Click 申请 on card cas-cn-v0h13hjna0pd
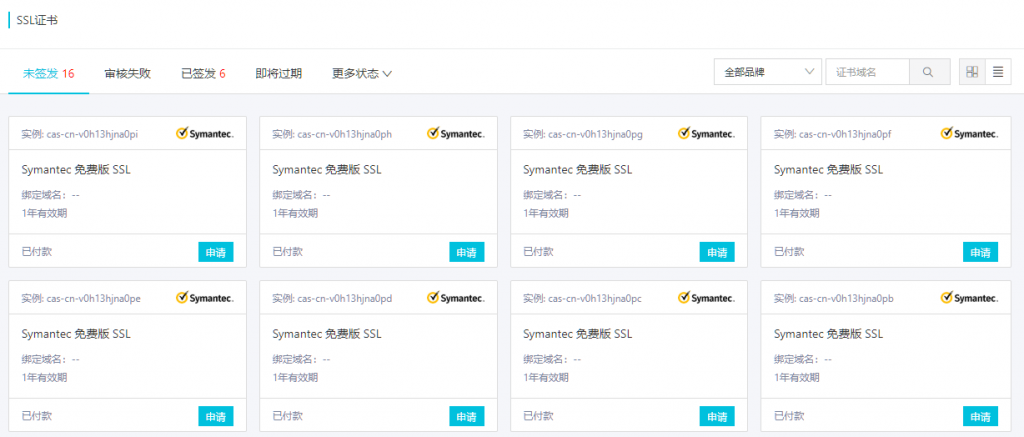 click(466, 416)
